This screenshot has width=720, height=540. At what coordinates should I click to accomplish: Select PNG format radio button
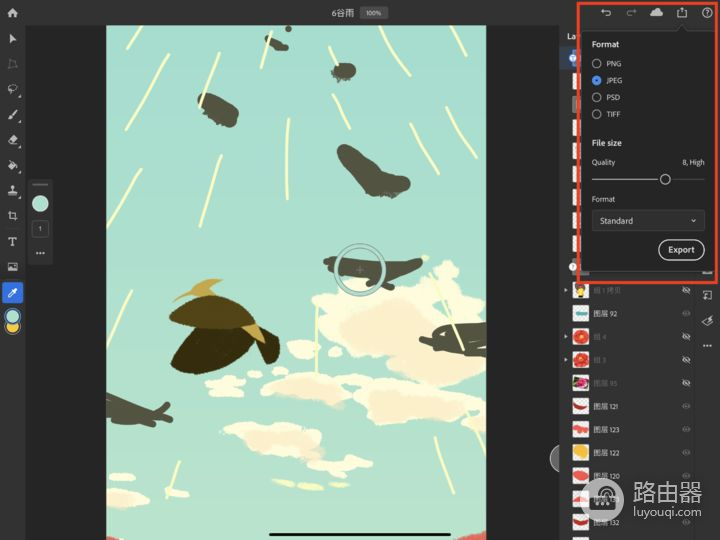point(597,64)
